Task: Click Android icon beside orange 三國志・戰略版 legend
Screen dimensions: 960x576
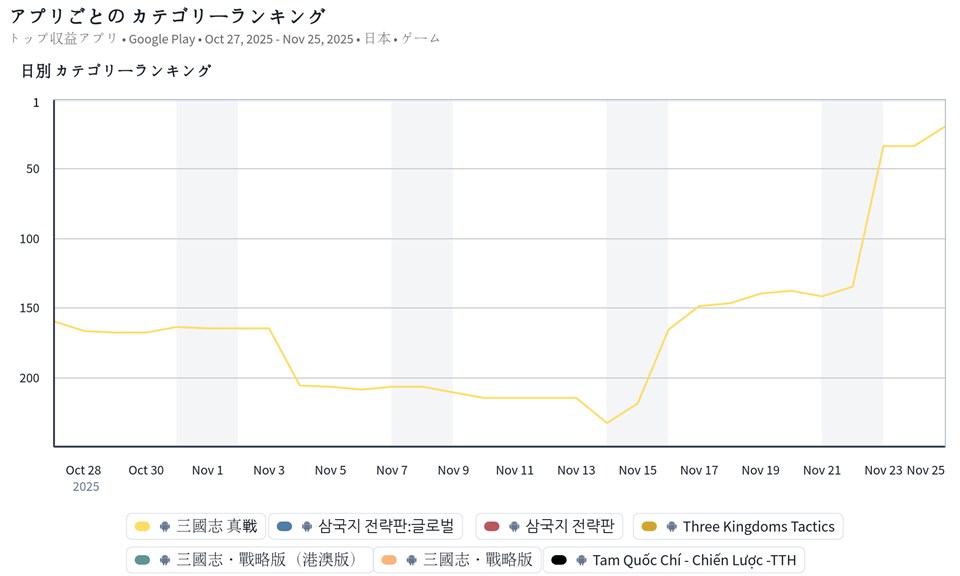Action: [x=412, y=560]
